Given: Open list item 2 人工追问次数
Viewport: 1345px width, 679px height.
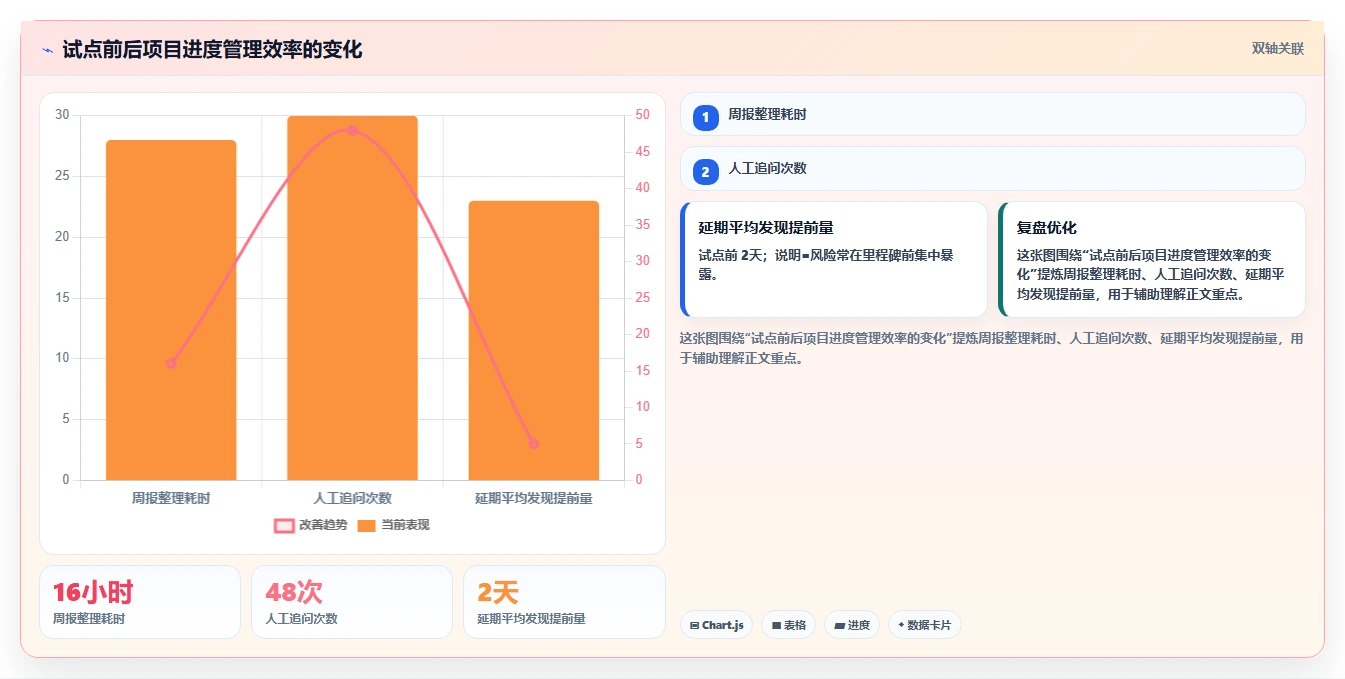Looking at the screenshot, I should pyautogui.click(x=992, y=169).
